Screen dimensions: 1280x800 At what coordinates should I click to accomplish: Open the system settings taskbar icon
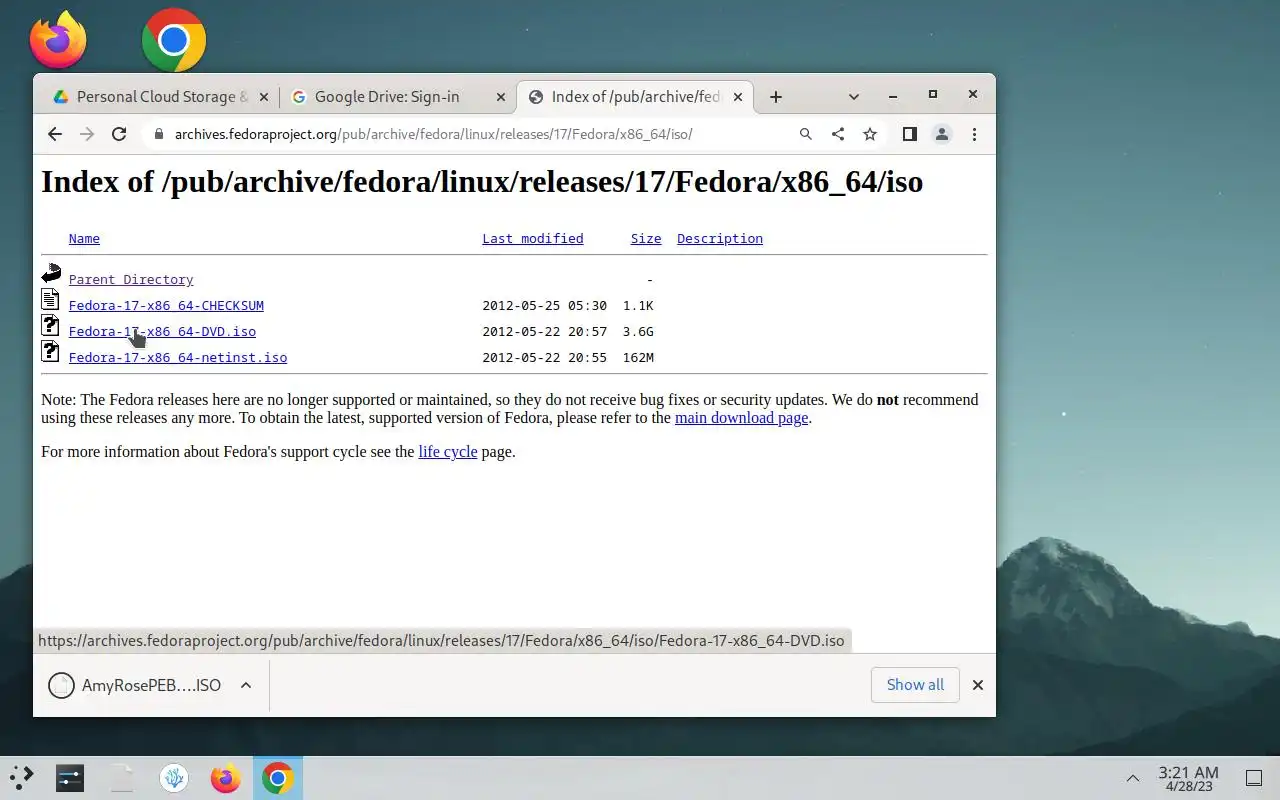(70, 777)
